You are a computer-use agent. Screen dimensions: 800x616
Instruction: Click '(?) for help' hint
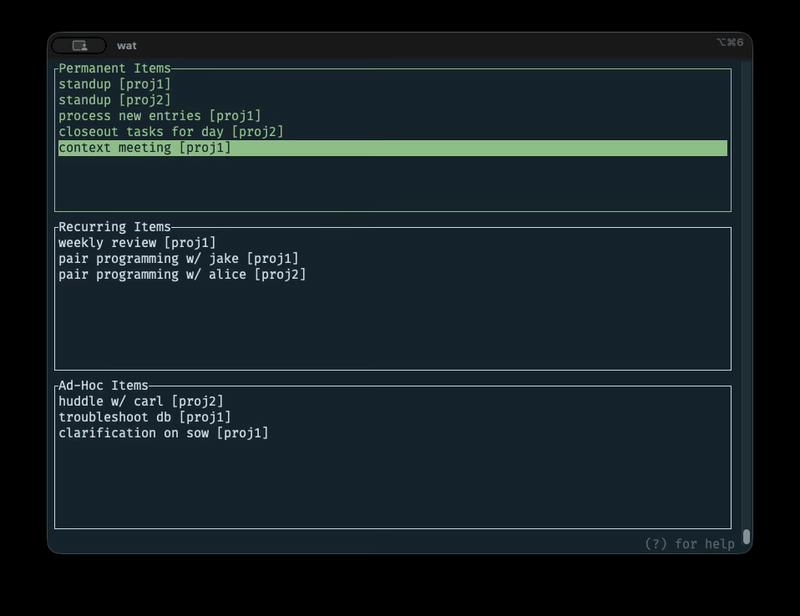[x=689, y=544]
